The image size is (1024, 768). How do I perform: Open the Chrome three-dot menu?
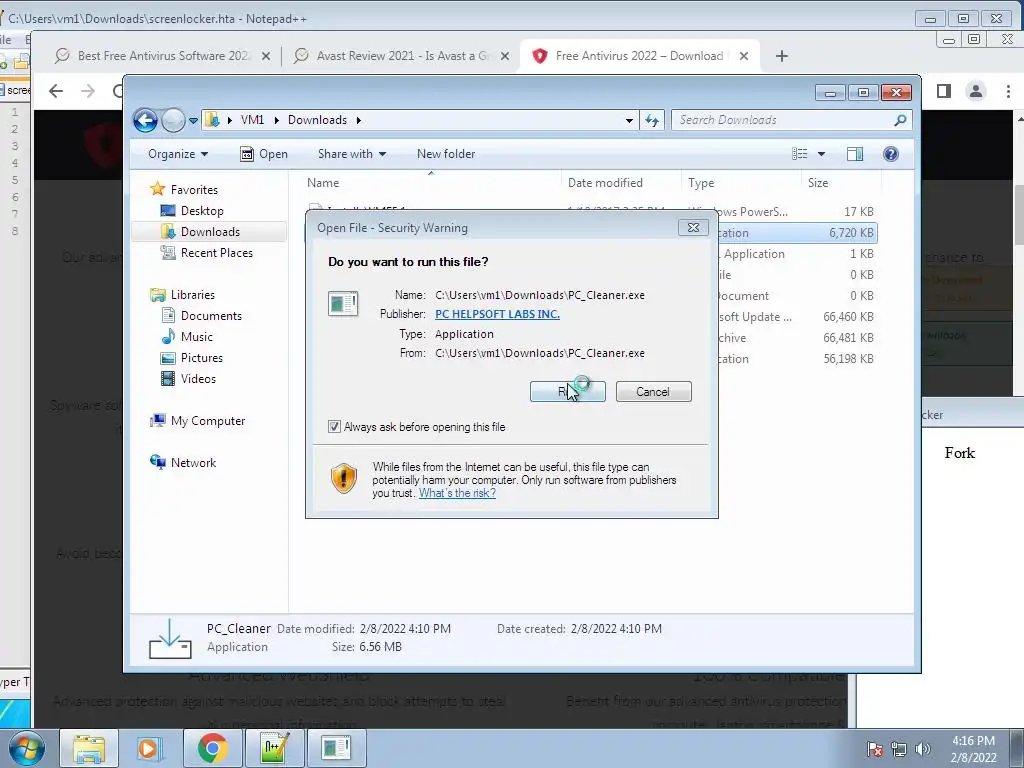click(1008, 91)
